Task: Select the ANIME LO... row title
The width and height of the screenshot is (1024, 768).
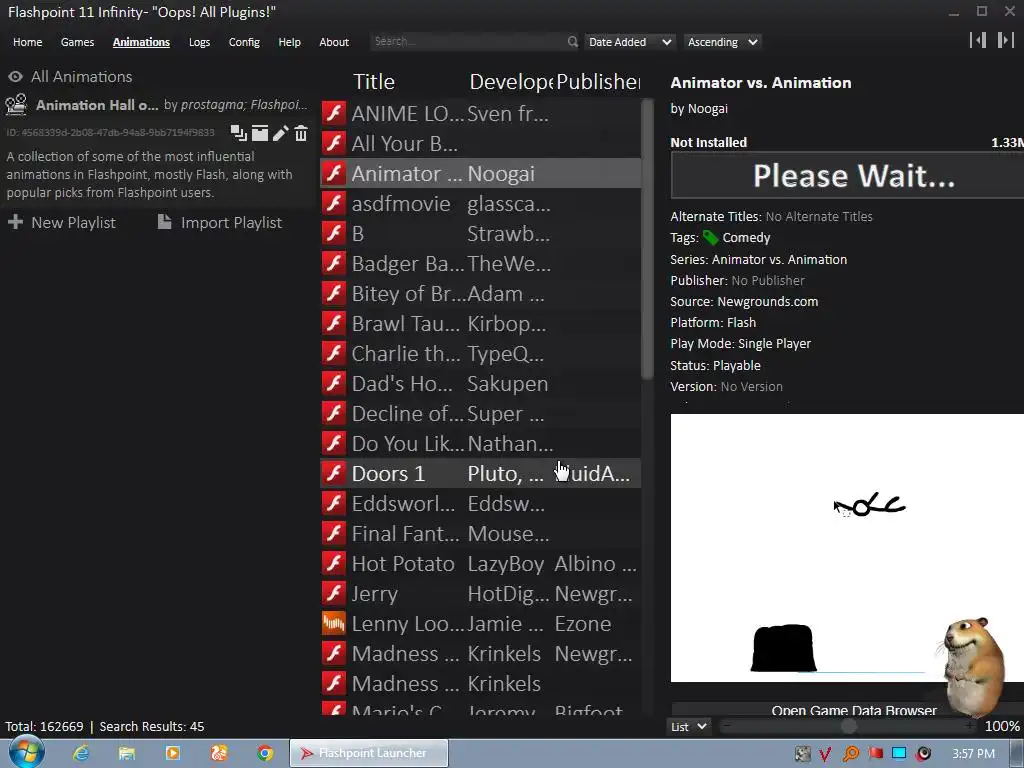Action: tap(408, 113)
